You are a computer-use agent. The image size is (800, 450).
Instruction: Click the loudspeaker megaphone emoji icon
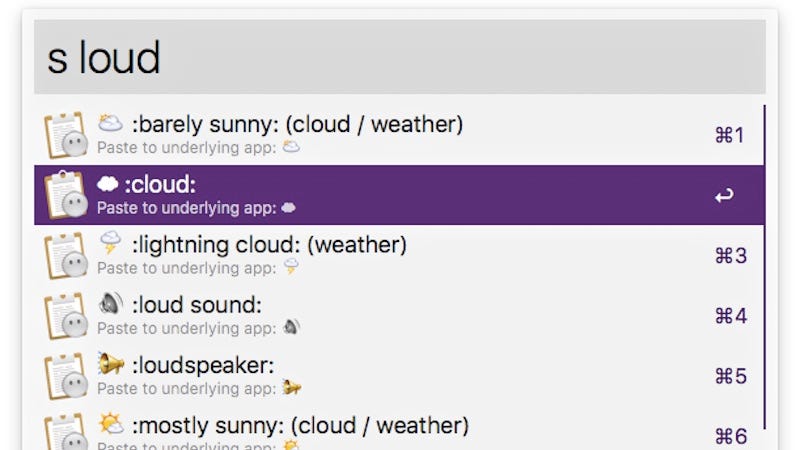coord(111,364)
